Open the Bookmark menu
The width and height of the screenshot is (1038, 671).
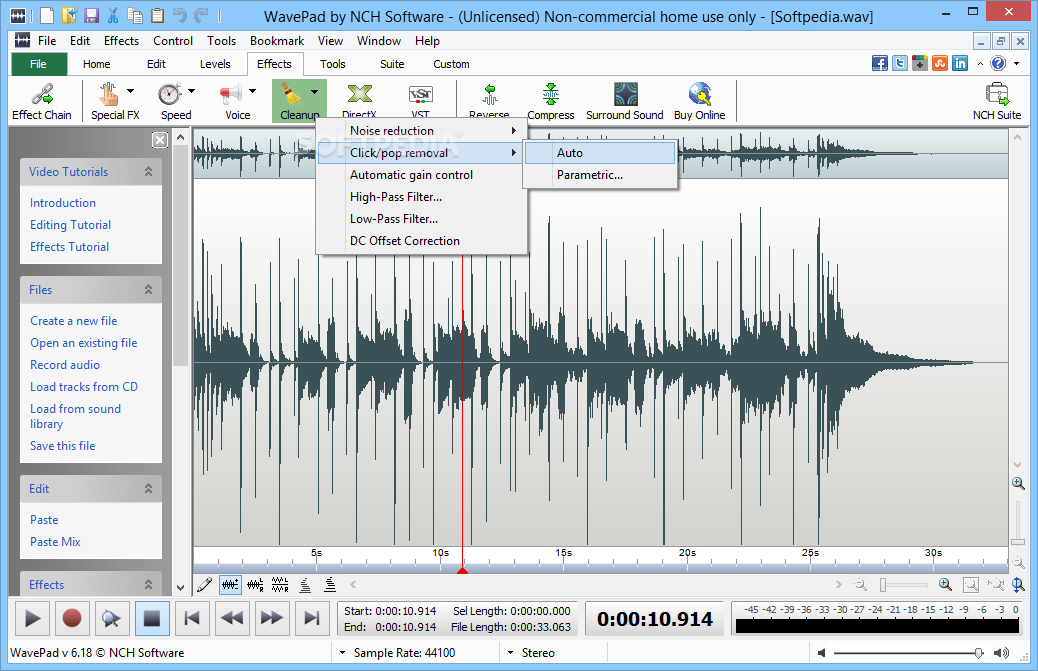tap(277, 40)
